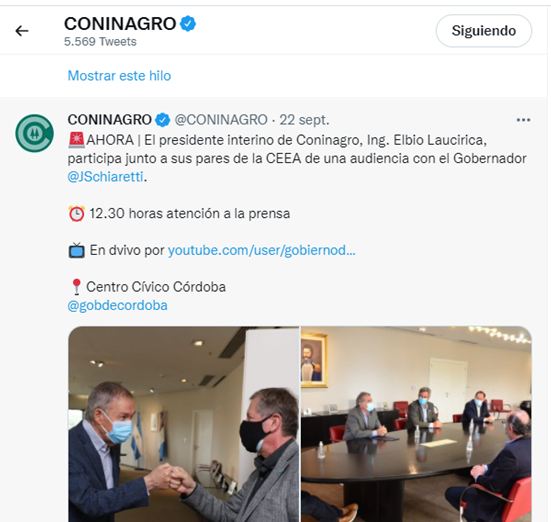551x522 pixels.
Task: Open the meeting table photo on the right
Action: pos(416,424)
